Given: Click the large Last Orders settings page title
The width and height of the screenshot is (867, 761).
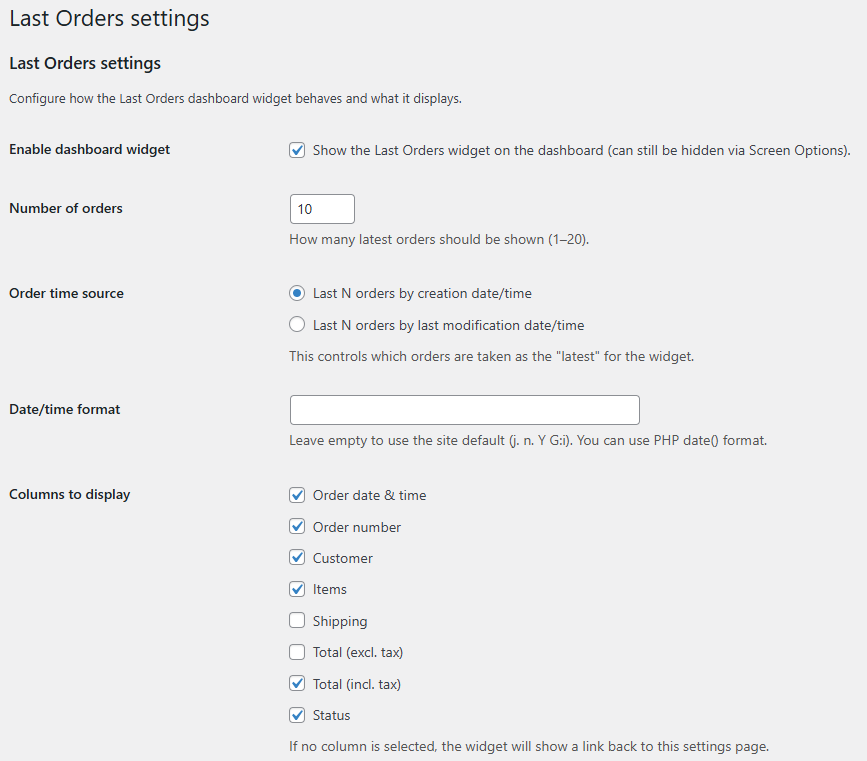Looking at the screenshot, I should (109, 18).
